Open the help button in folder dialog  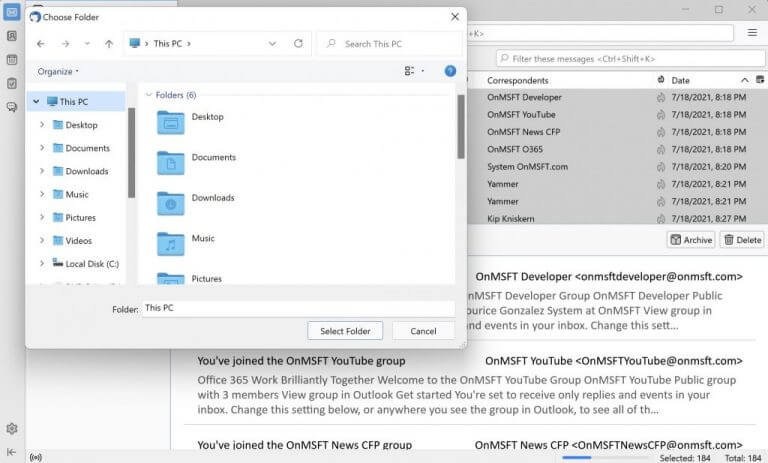[450, 71]
